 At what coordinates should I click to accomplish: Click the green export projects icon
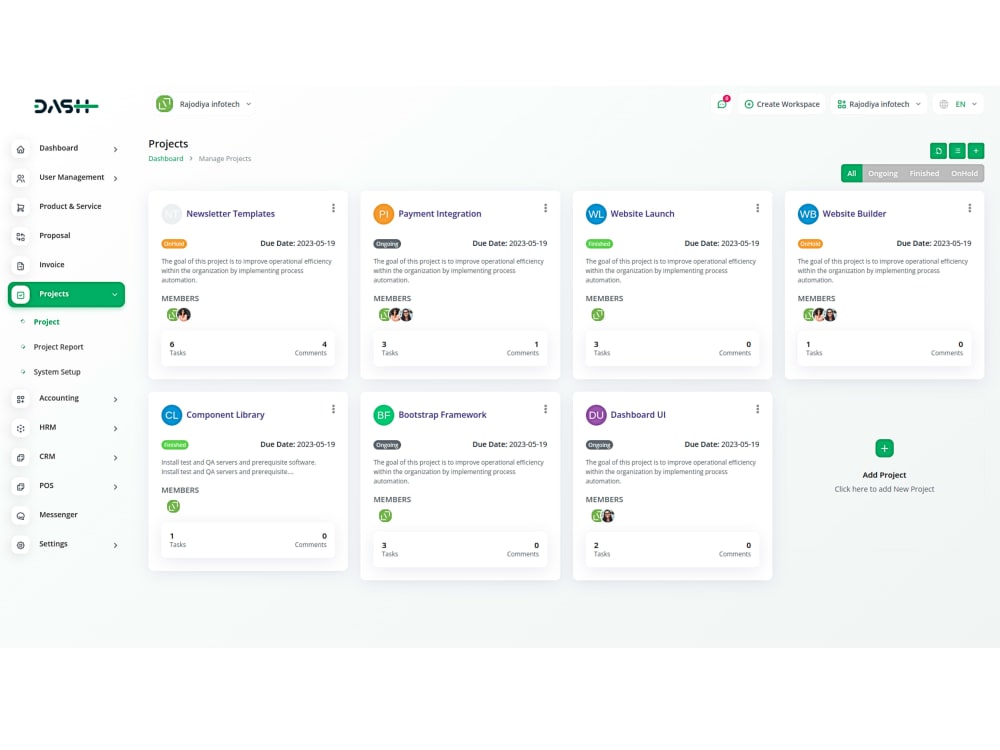(x=938, y=150)
